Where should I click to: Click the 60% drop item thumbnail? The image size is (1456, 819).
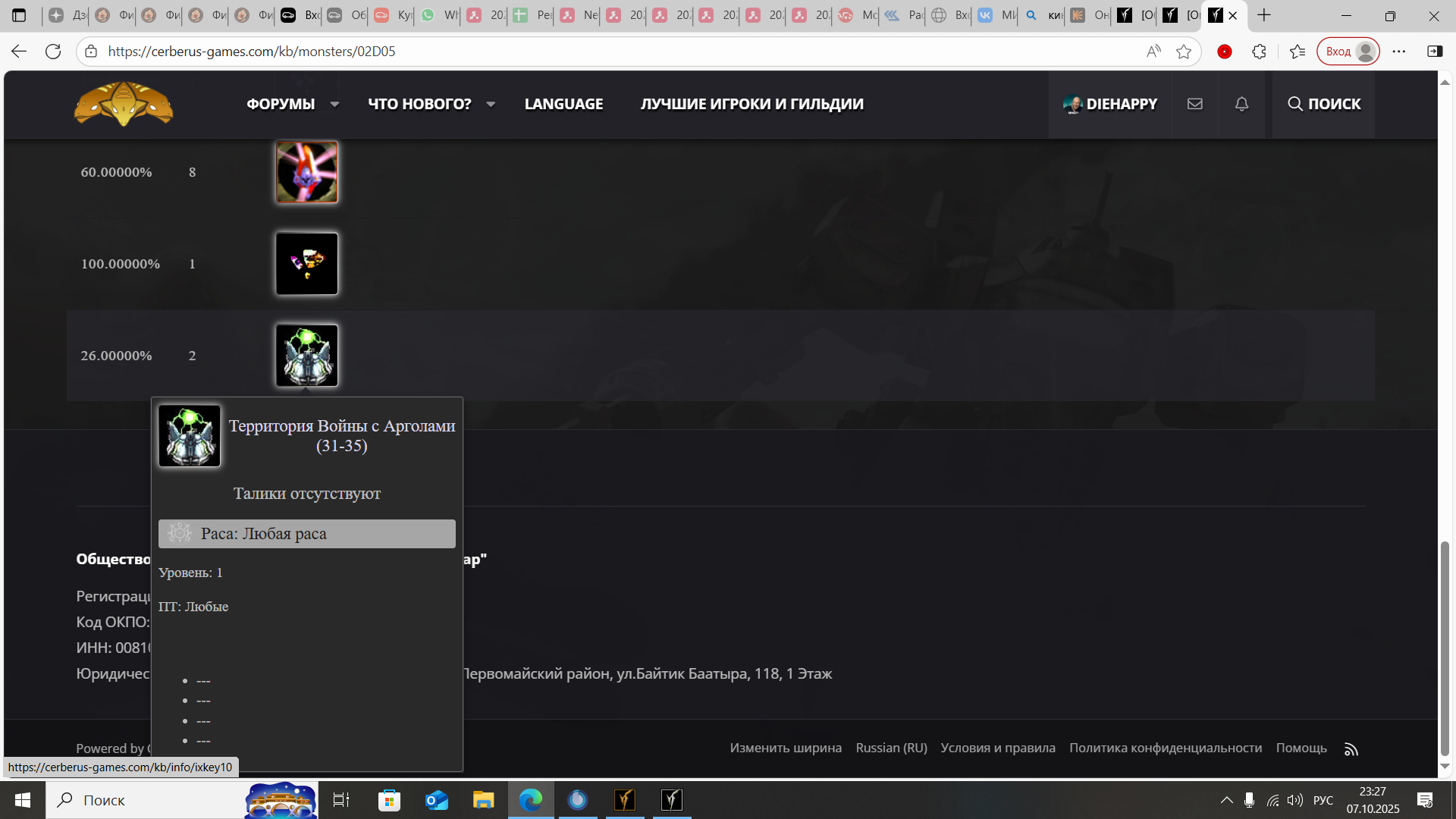tap(306, 172)
